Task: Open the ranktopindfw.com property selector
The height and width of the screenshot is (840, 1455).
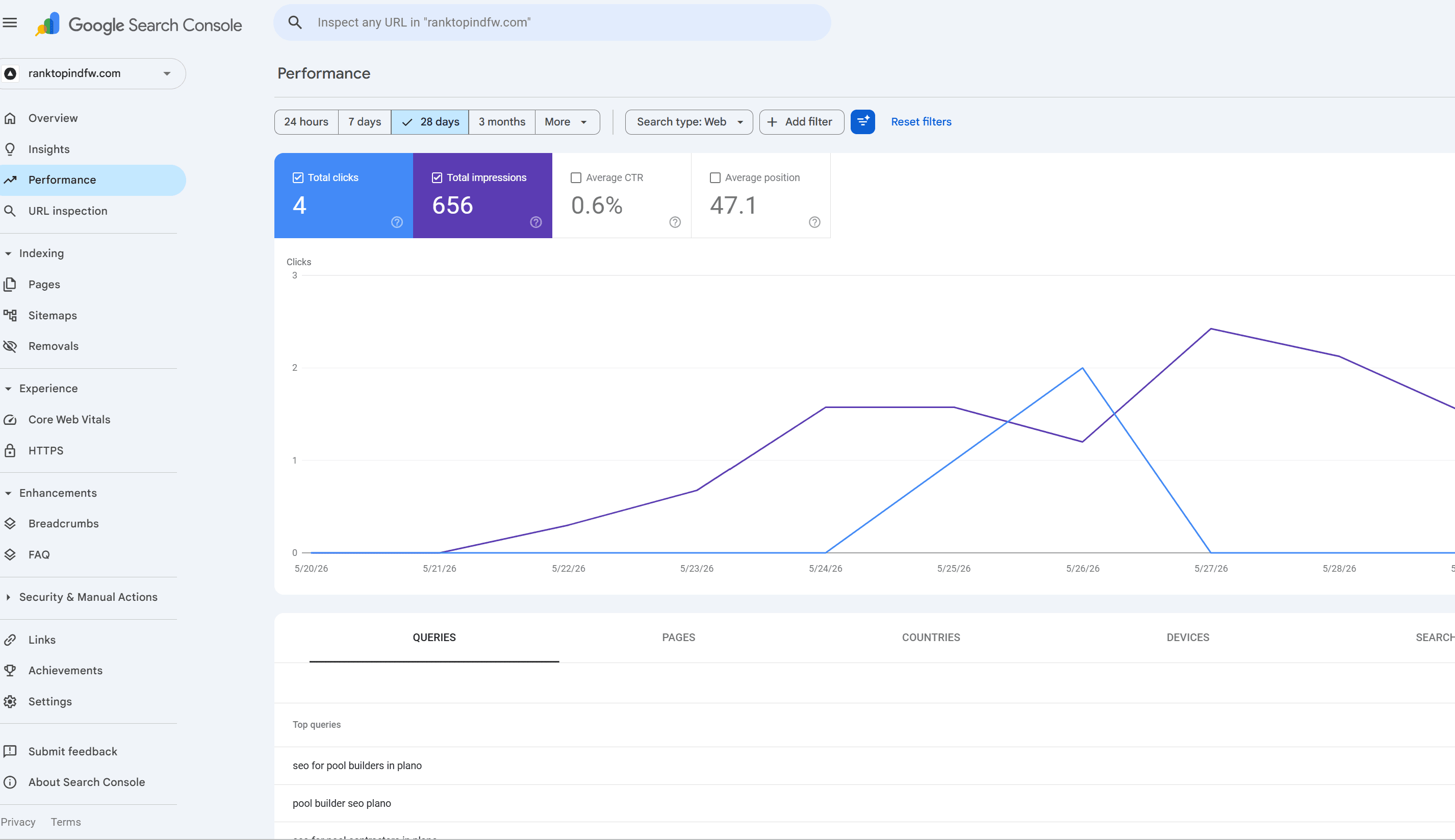Action: coord(92,73)
